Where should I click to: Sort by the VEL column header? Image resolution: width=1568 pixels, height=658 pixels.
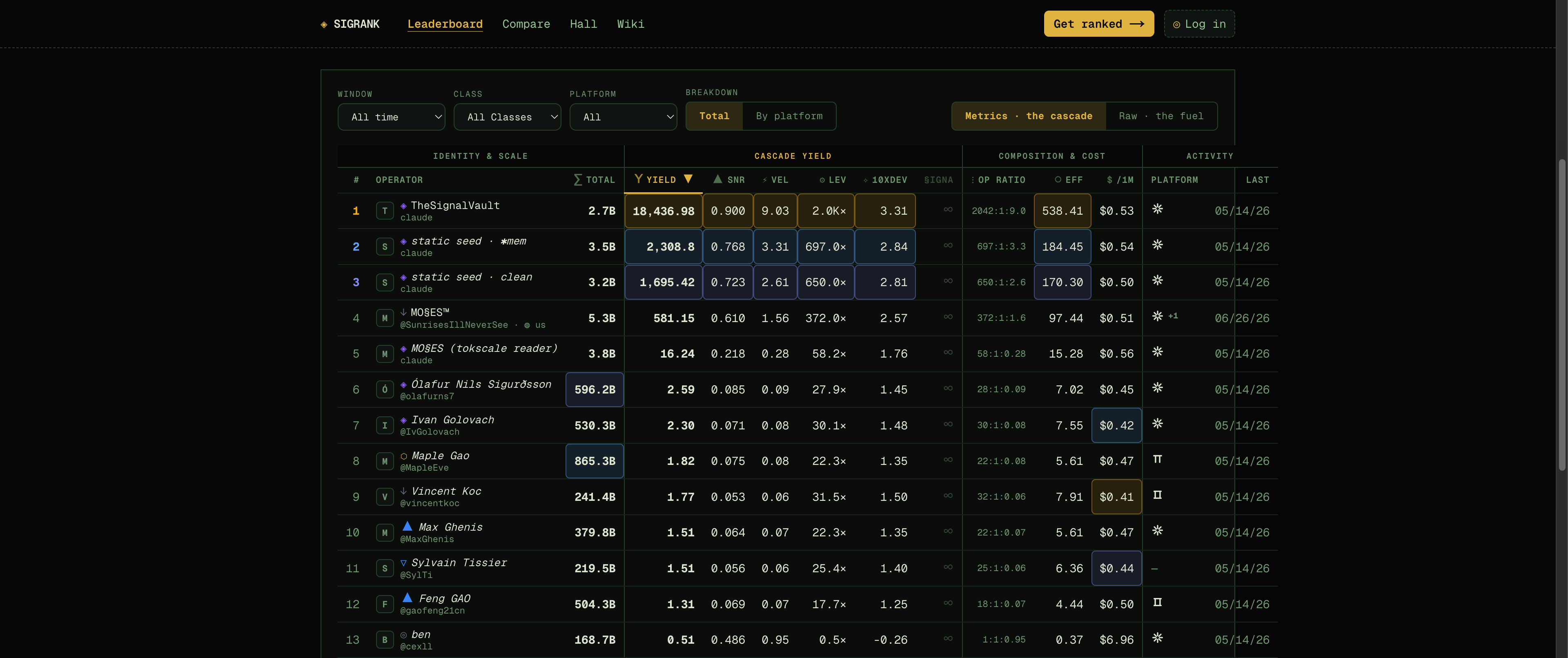point(775,180)
